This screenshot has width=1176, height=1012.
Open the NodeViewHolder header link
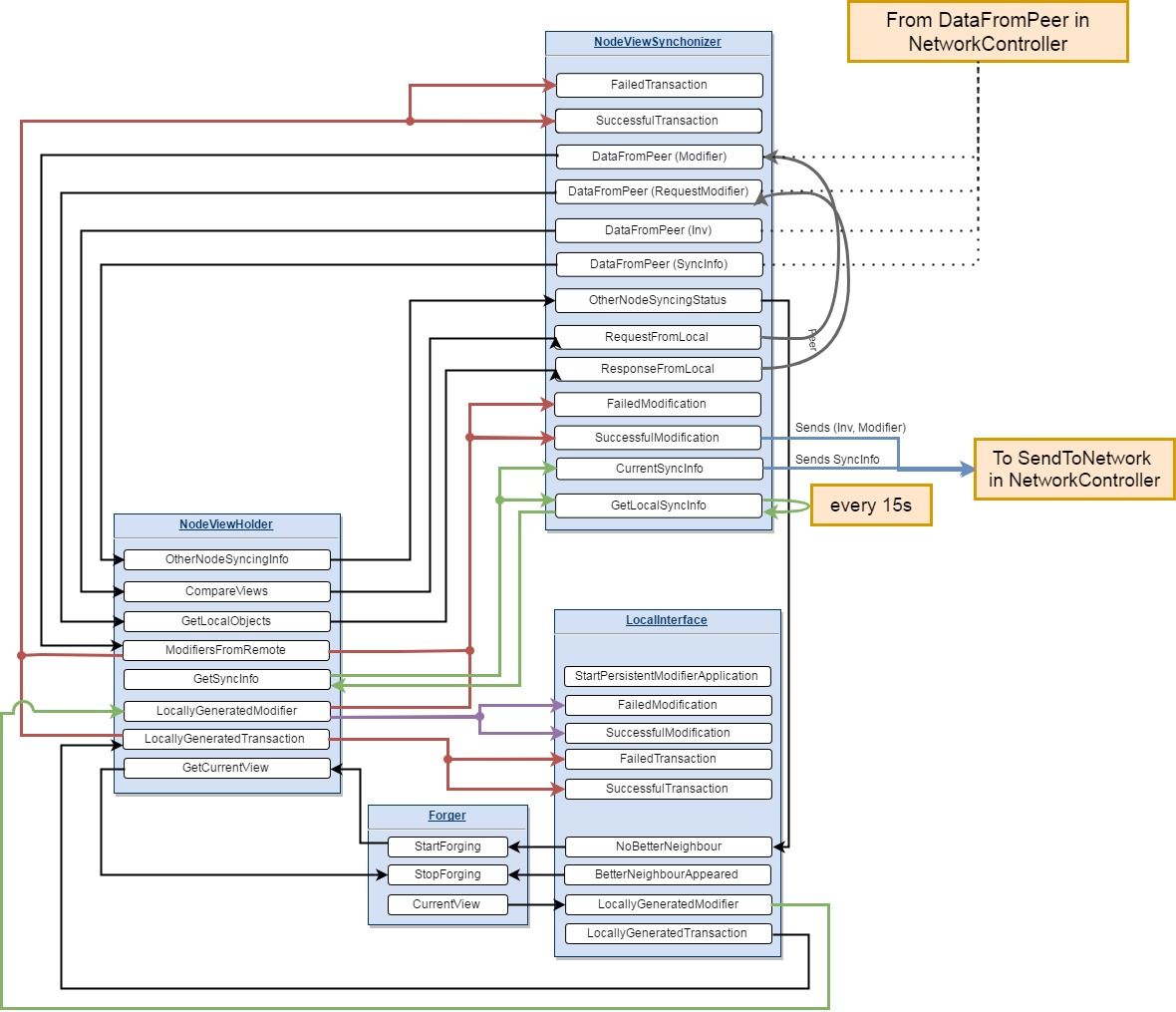point(227,523)
